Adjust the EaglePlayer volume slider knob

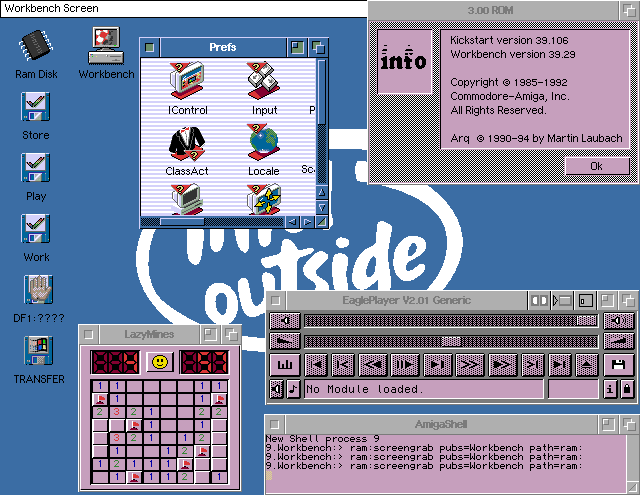coord(587,321)
